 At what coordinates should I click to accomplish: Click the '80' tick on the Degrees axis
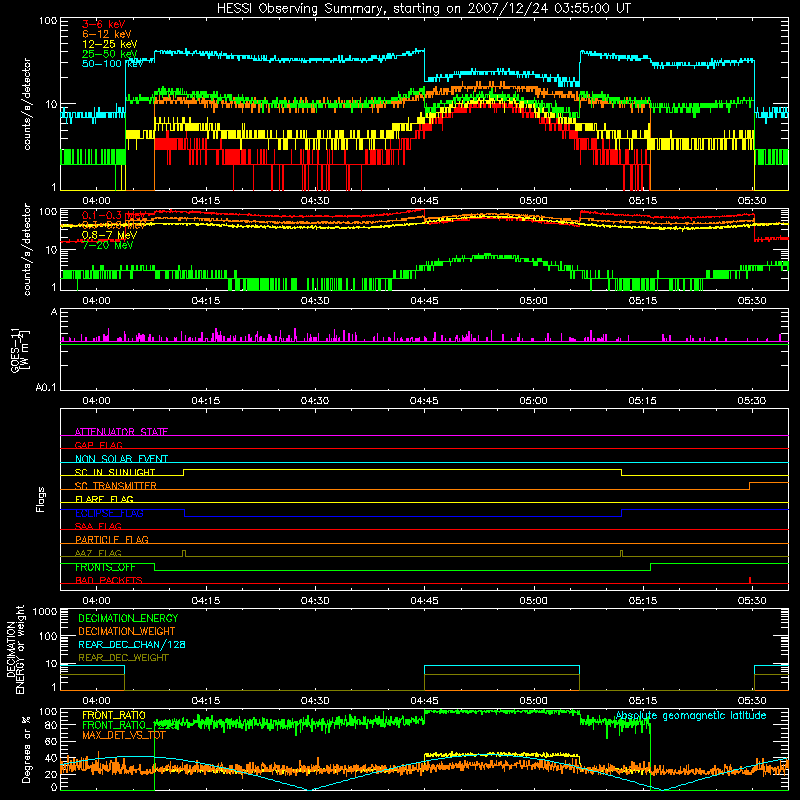[51, 725]
